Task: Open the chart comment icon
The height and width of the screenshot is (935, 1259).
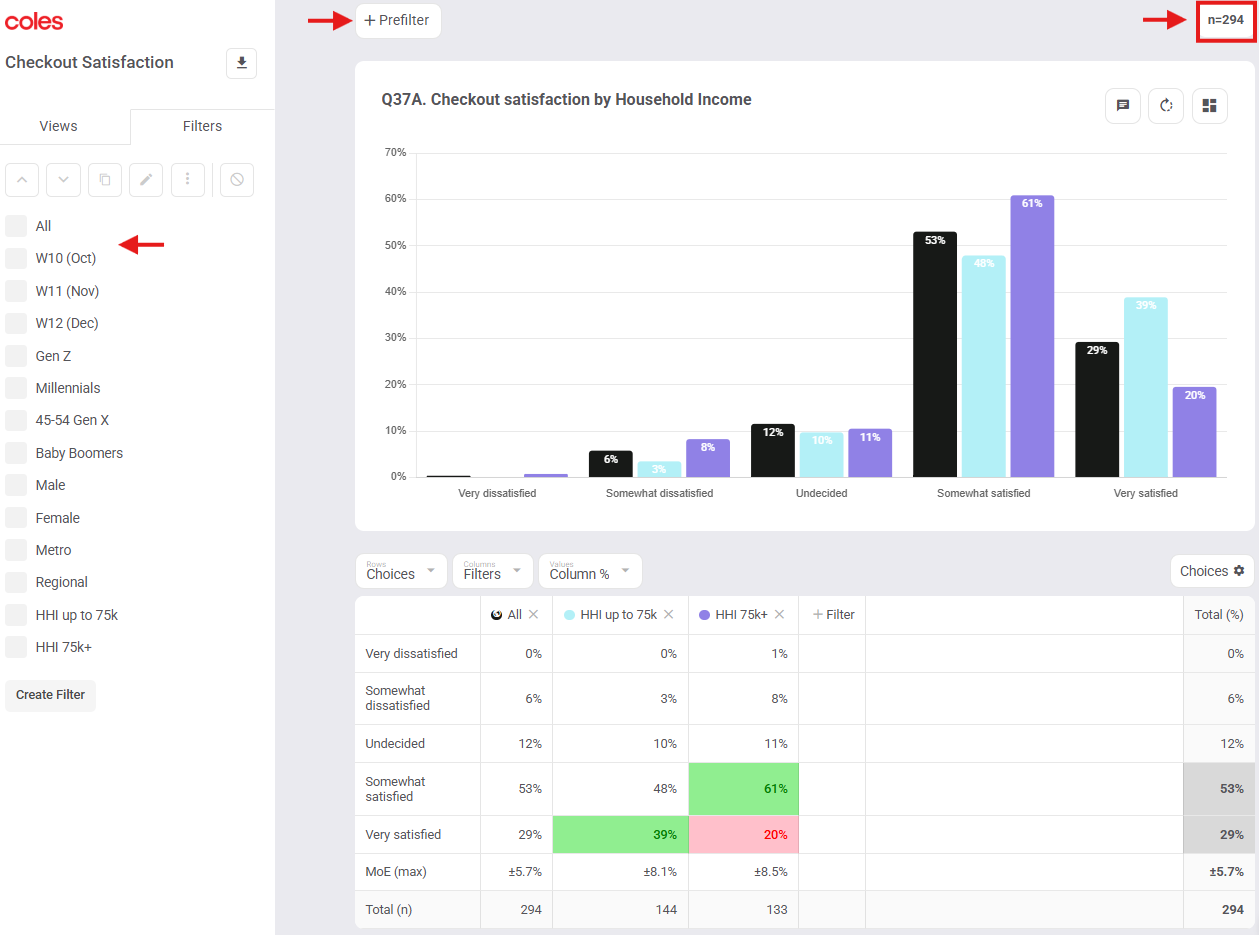Action: coord(1123,106)
